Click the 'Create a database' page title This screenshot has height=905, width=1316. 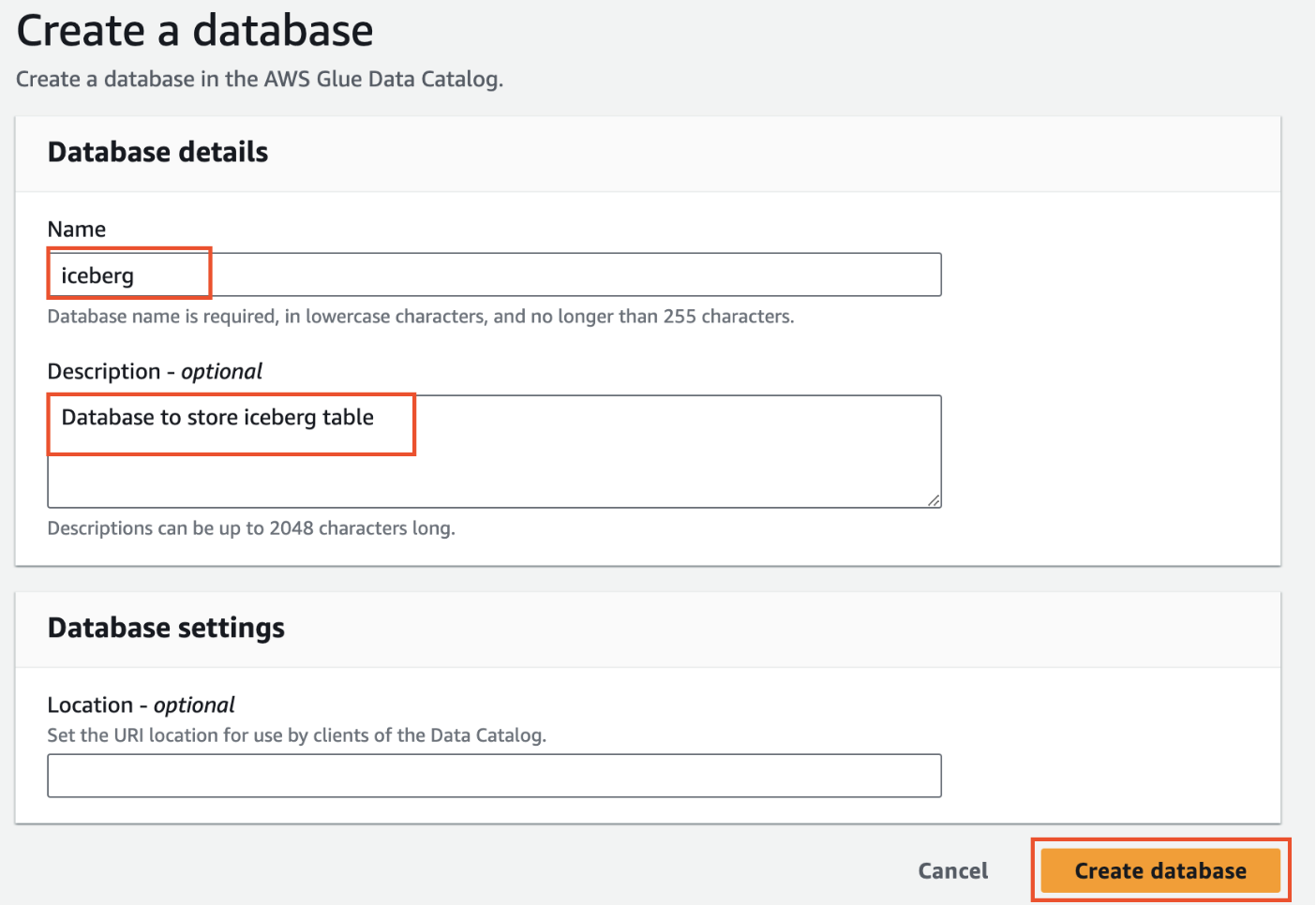pos(195,31)
